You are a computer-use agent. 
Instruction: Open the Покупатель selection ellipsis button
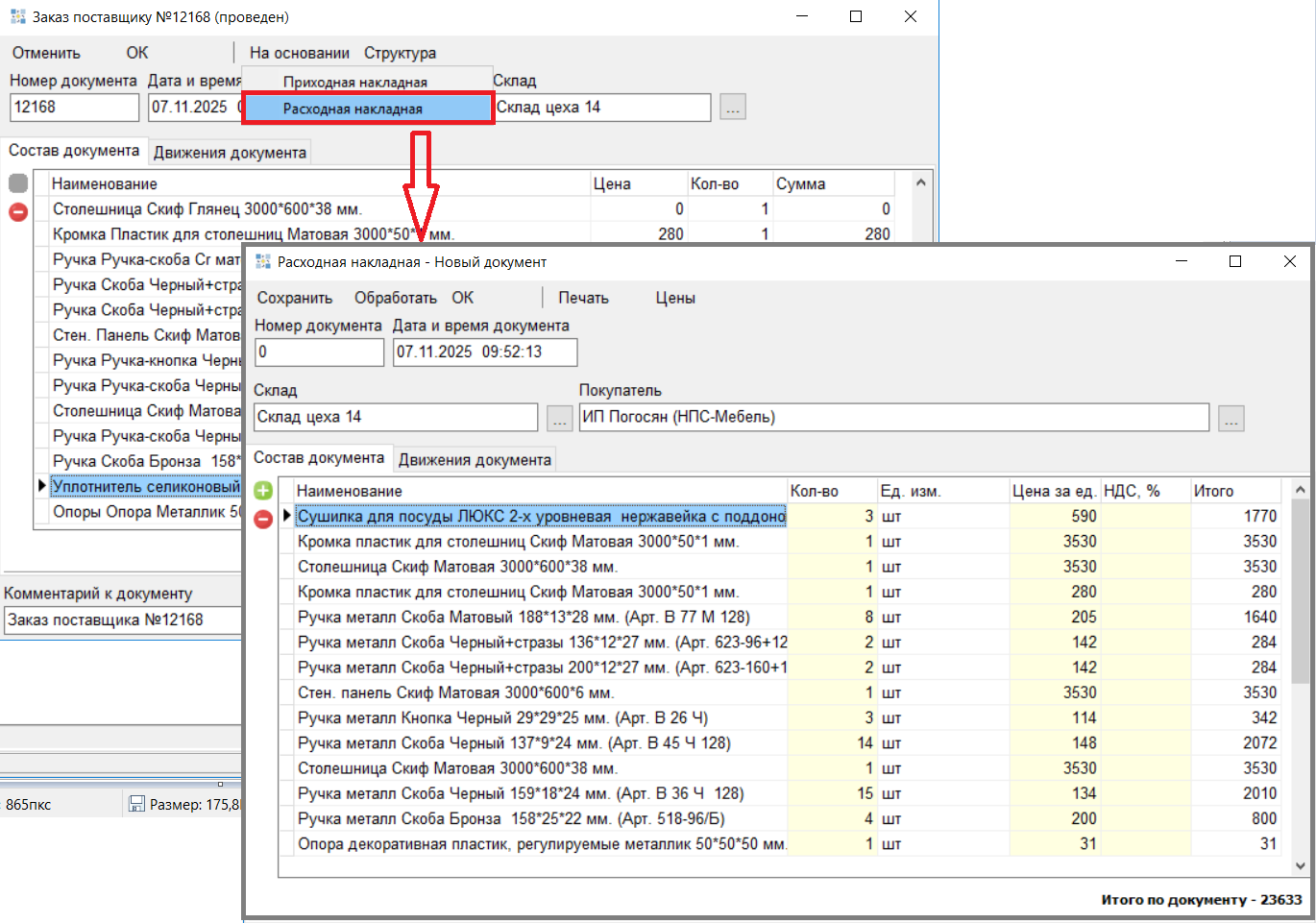[x=1231, y=418]
